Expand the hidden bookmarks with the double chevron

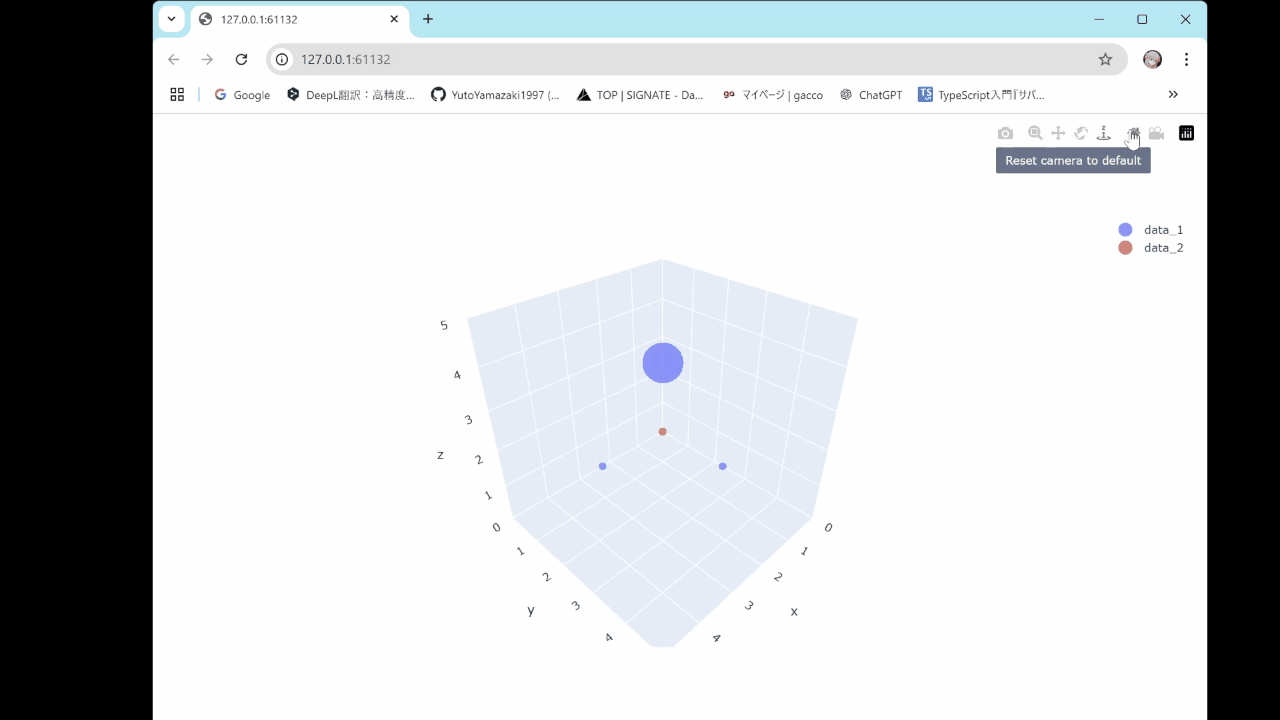pyautogui.click(x=1172, y=94)
